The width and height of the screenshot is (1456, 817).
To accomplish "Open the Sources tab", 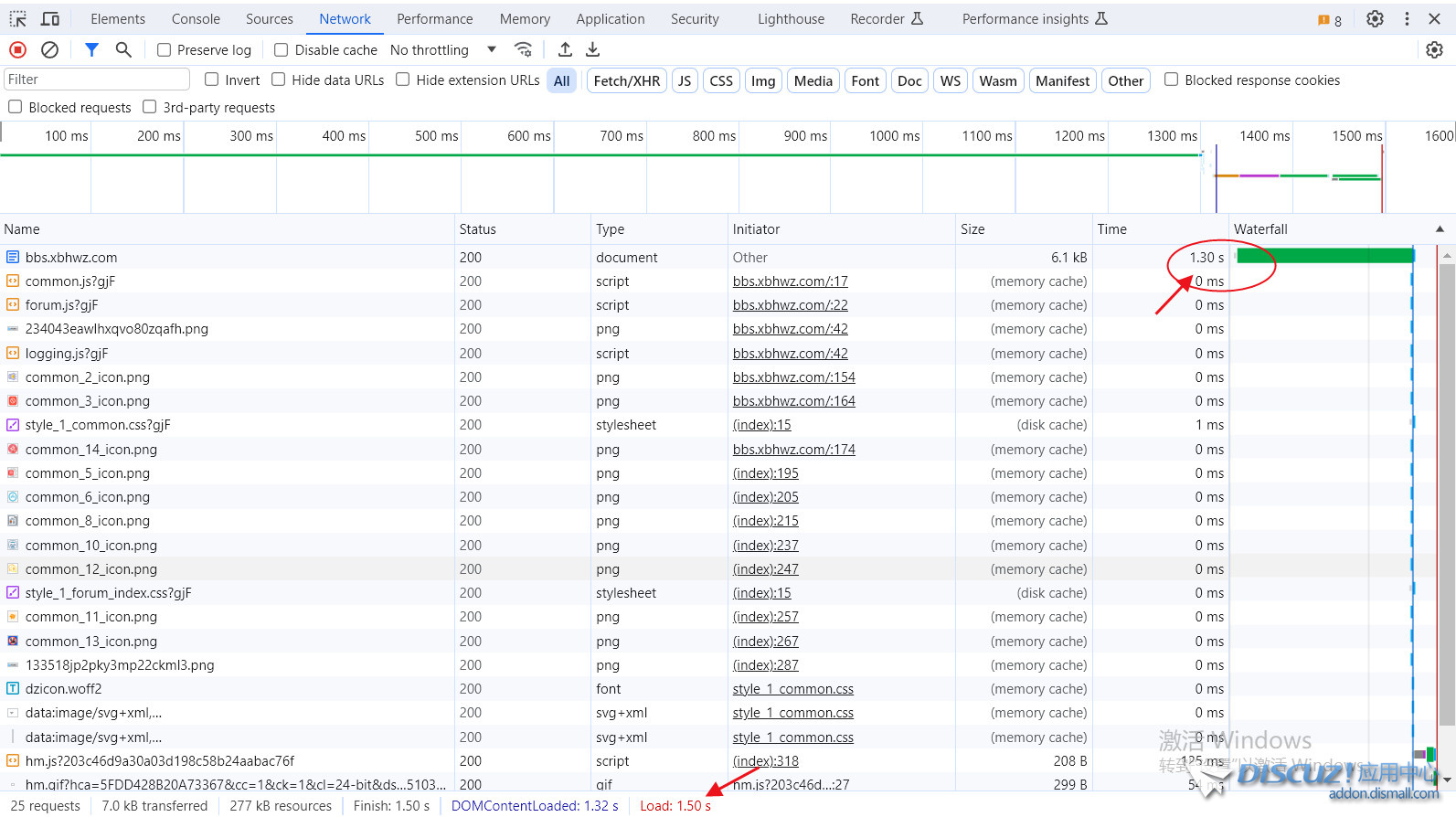I will (x=270, y=19).
